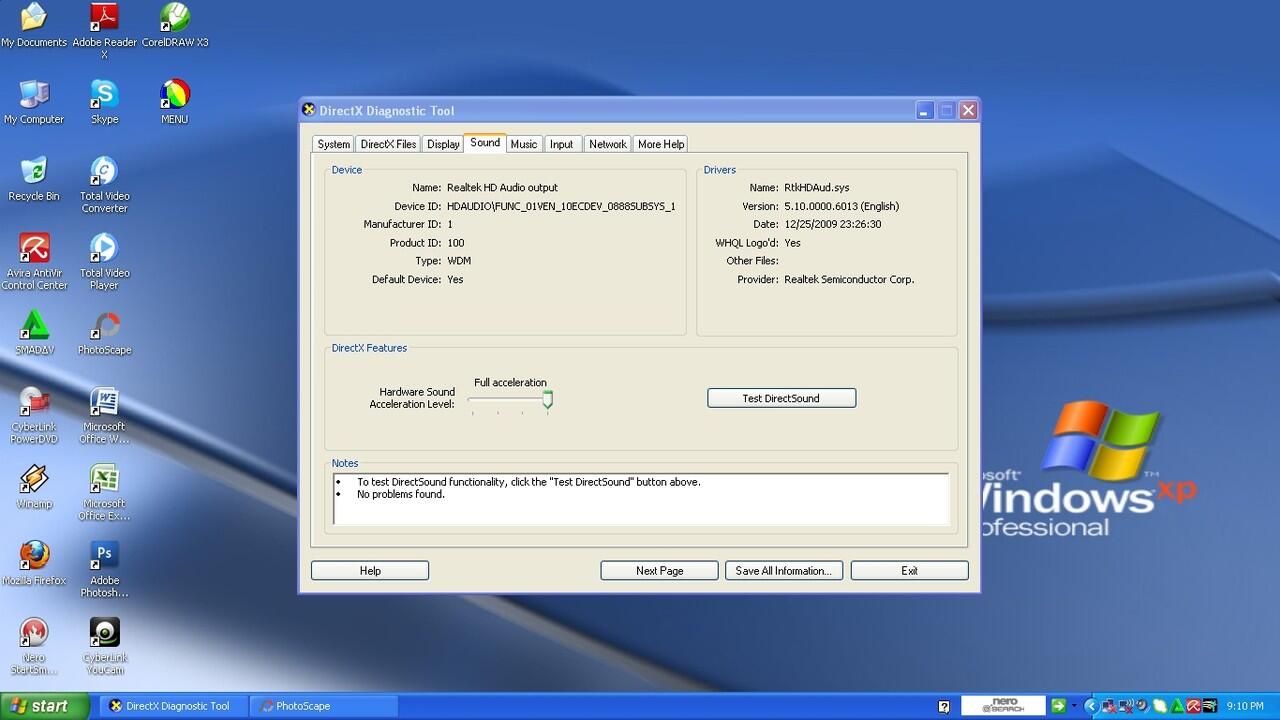Click the Test DirectSound button
The width and height of the screenshot is (1280, 720).
[781, 398]
